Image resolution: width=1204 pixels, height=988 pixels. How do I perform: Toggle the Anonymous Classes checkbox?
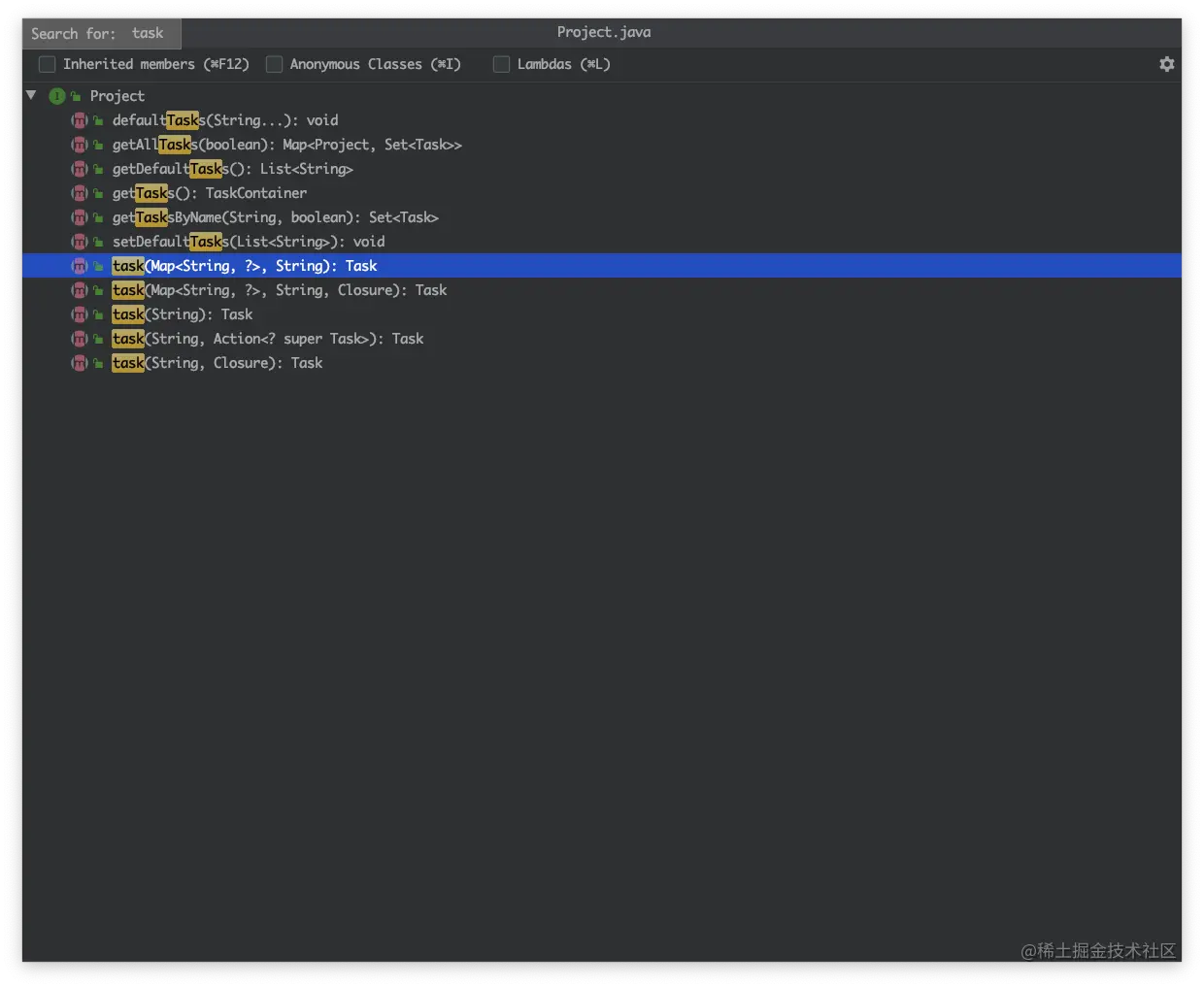tap(274, 64)
